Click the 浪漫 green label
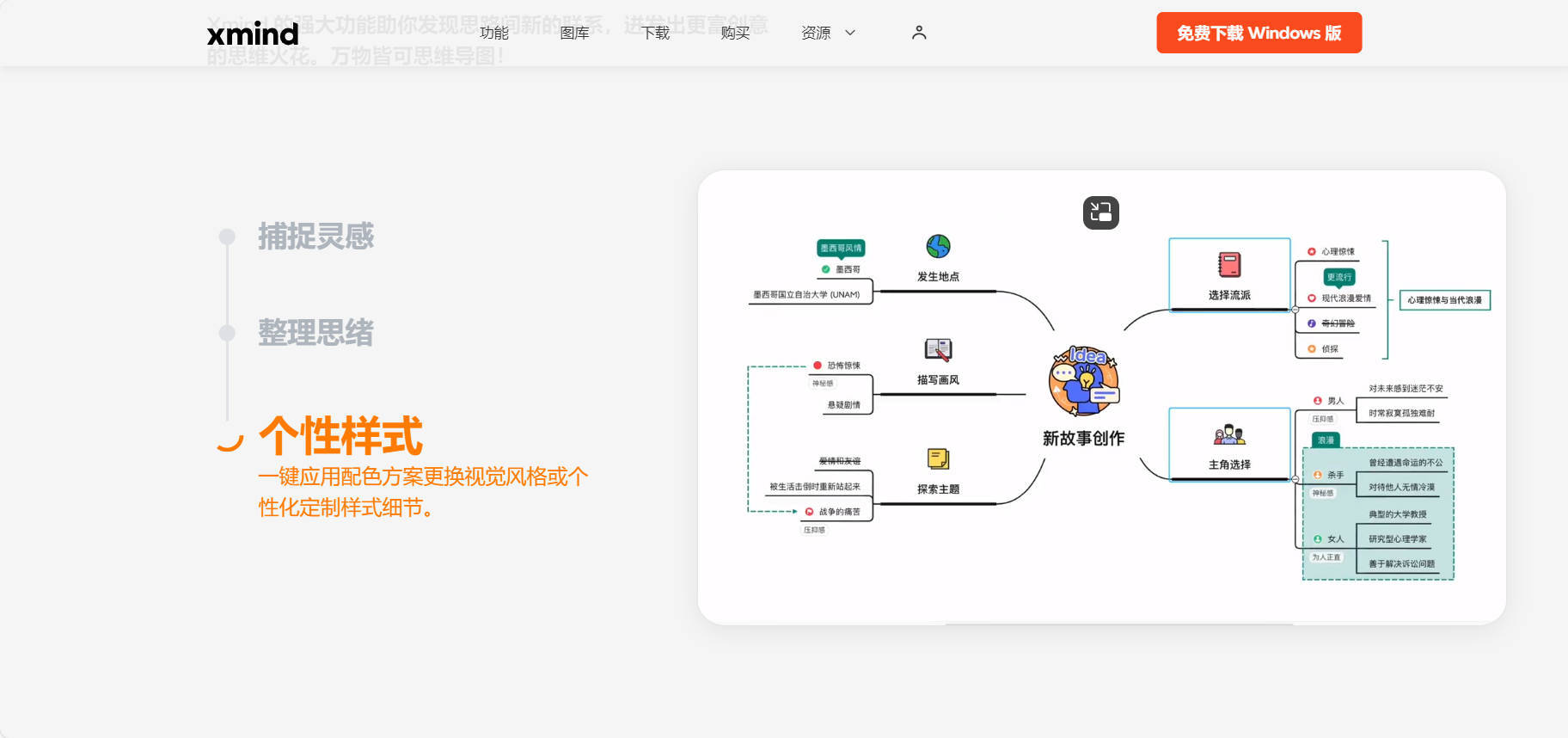The height and width of the screenshot is (738, 1568). click(x=1326, y=440)
